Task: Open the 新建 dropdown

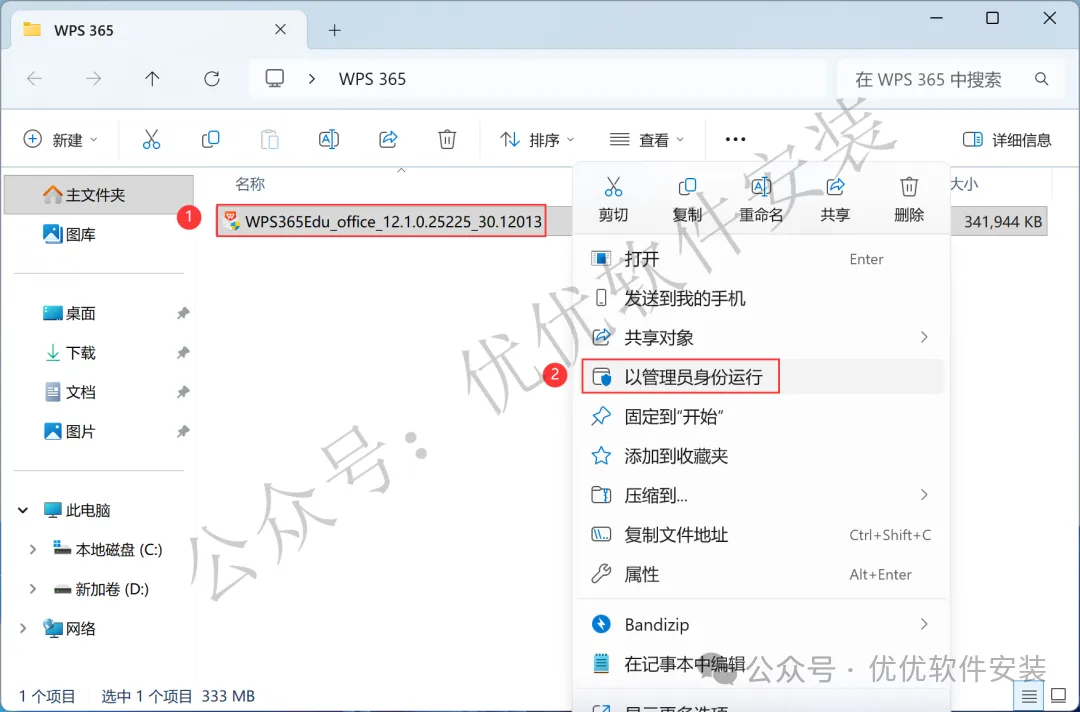Action: (61, 140)
